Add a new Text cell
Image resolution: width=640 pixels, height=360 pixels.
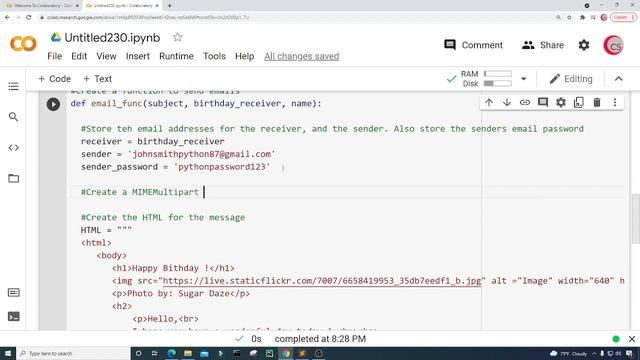click(x=97, y=79)
